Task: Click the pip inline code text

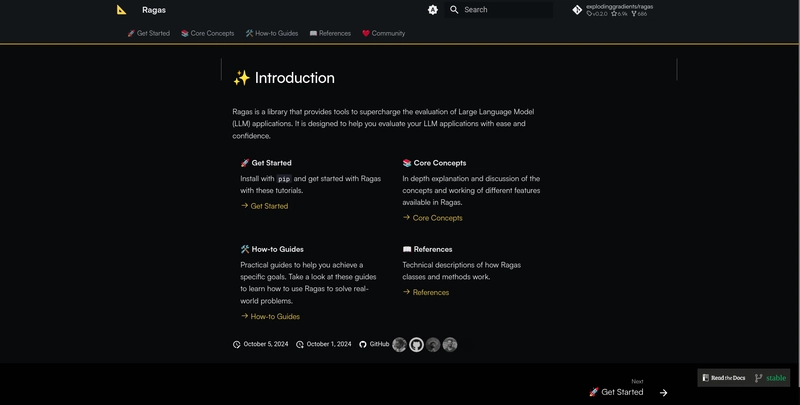Action: tap(284, 179)
